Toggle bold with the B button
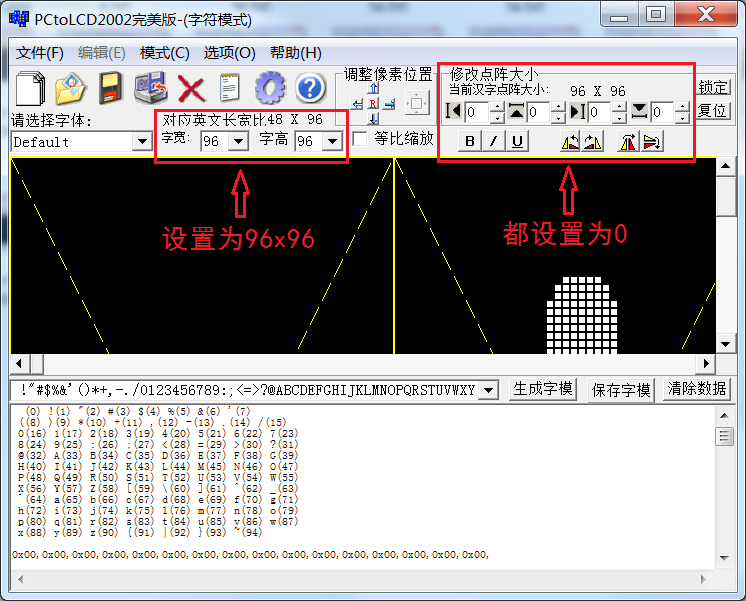The height and width of the screenshot is (601, 746). click(471, 141)
